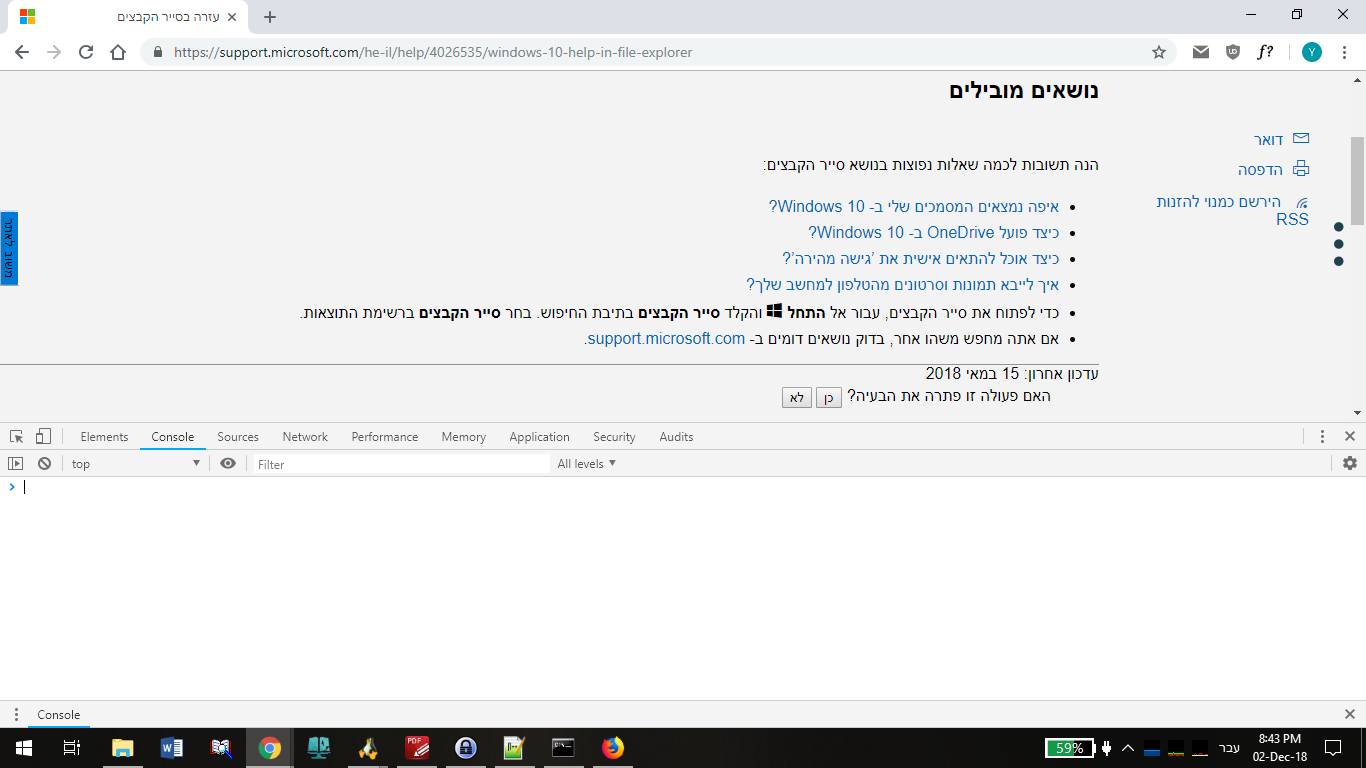Close the bottom Console drawer
Screen dimensions: 1366x768
1349,715
